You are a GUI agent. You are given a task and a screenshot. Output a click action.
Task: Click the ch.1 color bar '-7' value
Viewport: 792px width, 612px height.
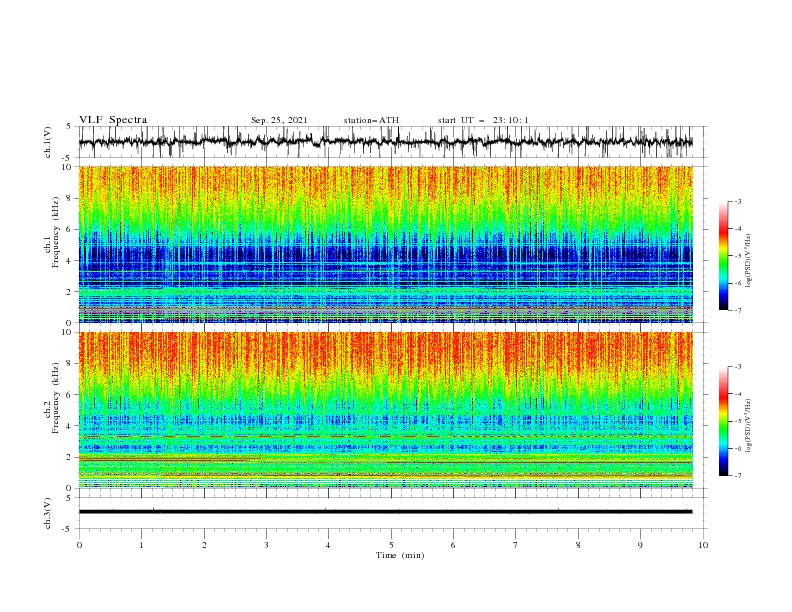point(738,310)
